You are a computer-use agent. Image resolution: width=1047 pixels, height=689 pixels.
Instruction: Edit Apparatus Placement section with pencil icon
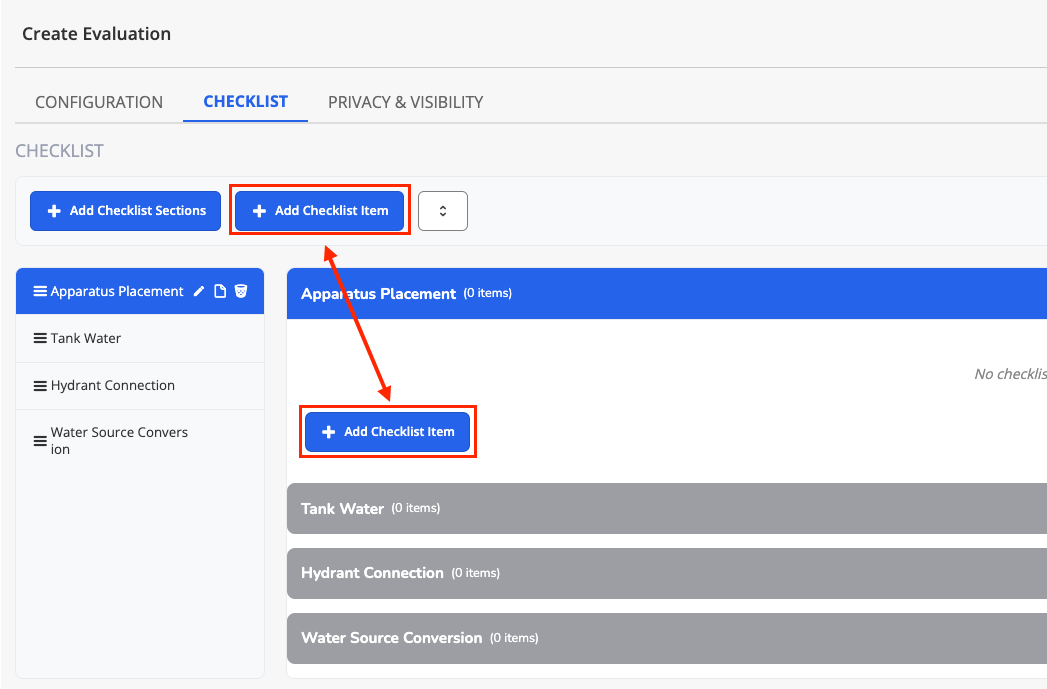pyautogui.click(x=198, y=291)
